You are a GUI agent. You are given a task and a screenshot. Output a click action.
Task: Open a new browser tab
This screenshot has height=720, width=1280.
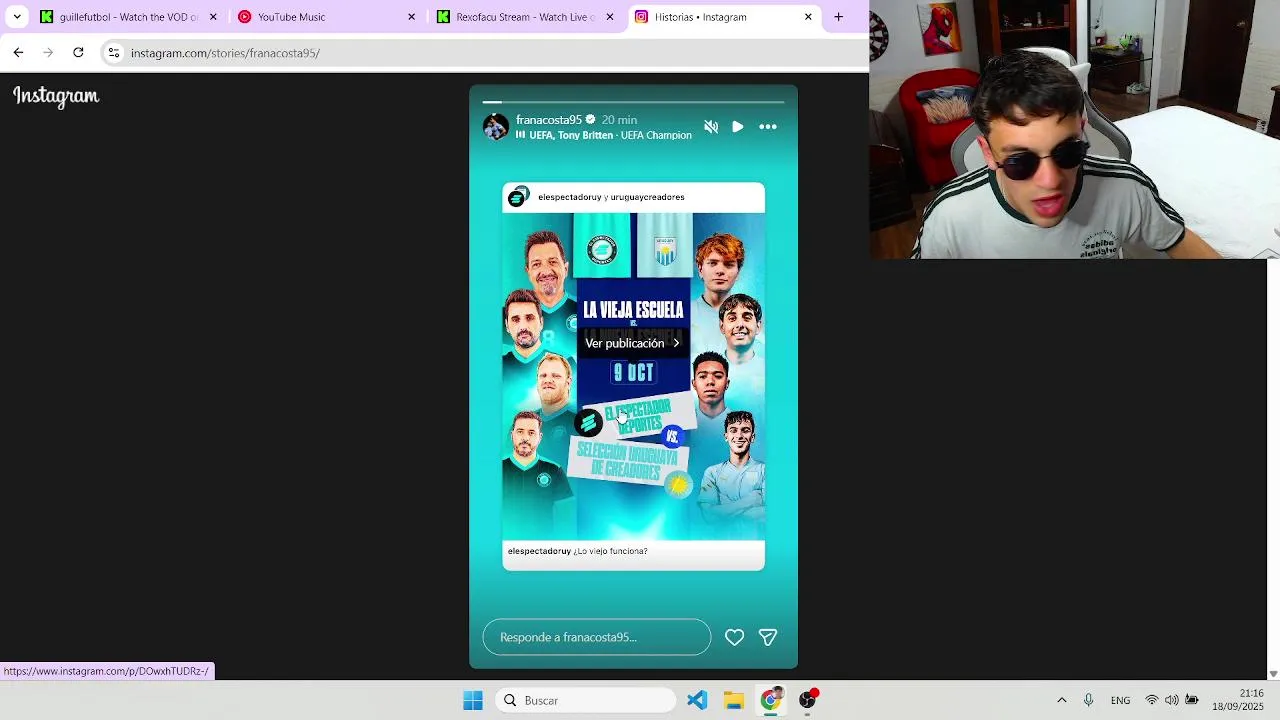(x=838, y=17)
